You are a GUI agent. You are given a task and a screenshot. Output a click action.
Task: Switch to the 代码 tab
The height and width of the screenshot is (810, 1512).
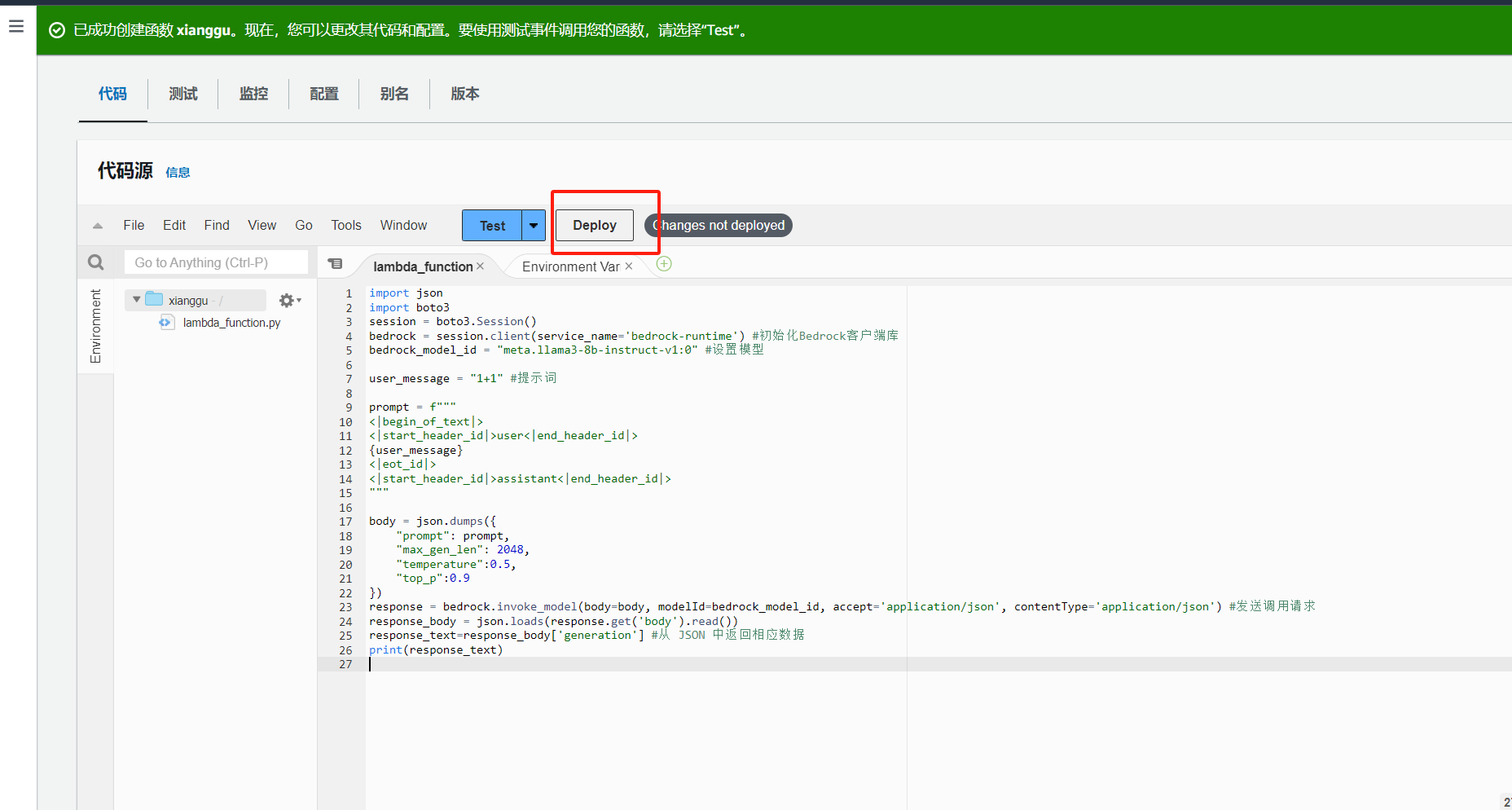[x=112, y=94]
